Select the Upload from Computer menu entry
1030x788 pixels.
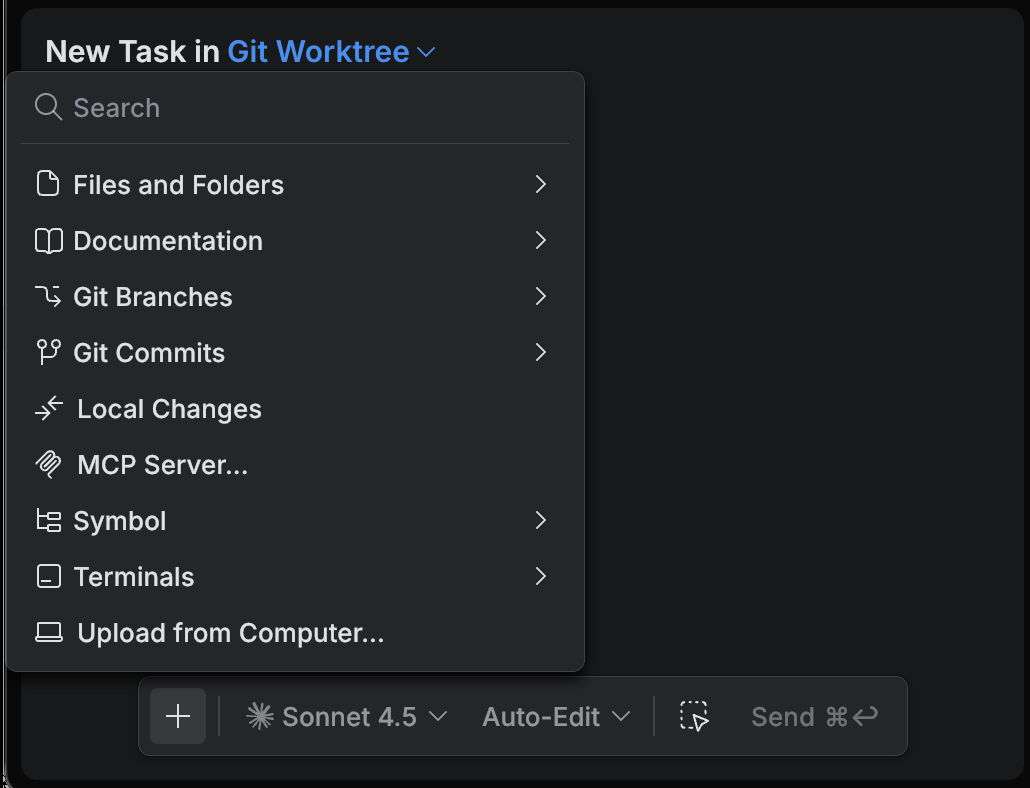230,632
